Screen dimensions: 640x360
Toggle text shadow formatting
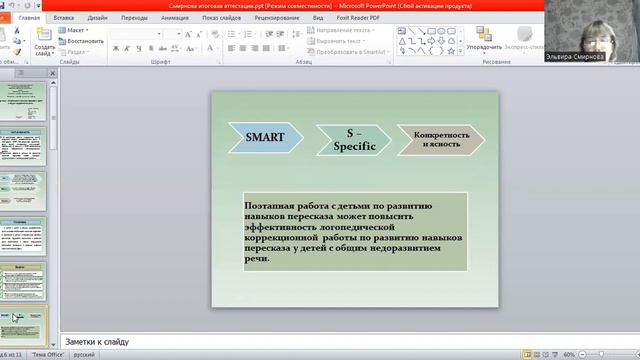151,49
